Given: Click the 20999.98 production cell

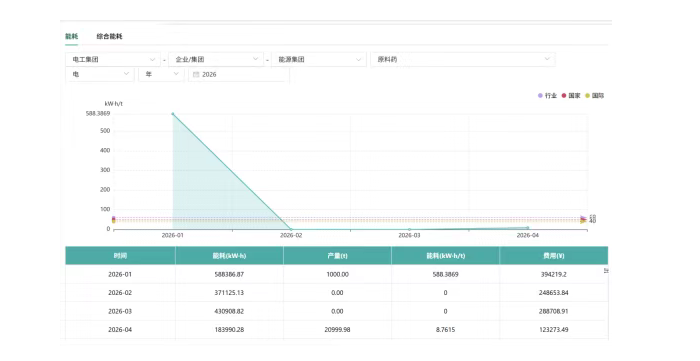Looking at the screenshot, I should click(x=337, y=330).
